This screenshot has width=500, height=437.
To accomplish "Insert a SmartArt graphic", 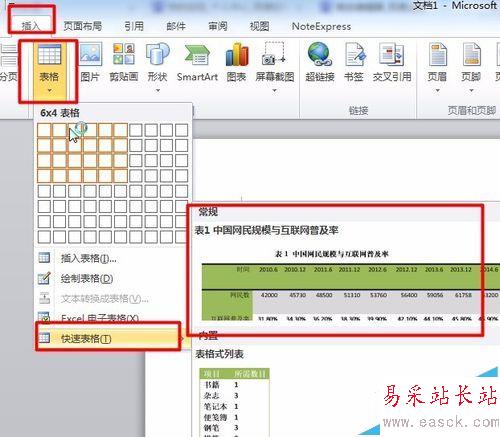I will [197, 63].
